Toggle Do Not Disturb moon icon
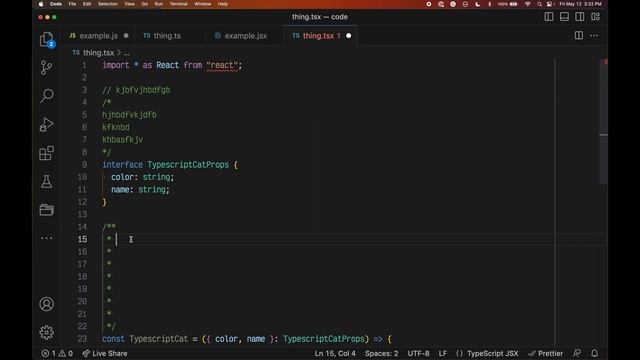 [478, 4]
